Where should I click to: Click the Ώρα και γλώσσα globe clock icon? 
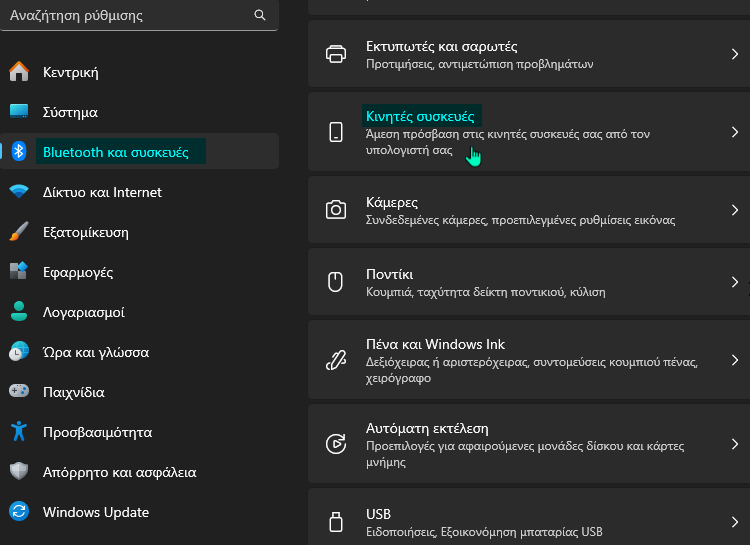pos(19,352)
